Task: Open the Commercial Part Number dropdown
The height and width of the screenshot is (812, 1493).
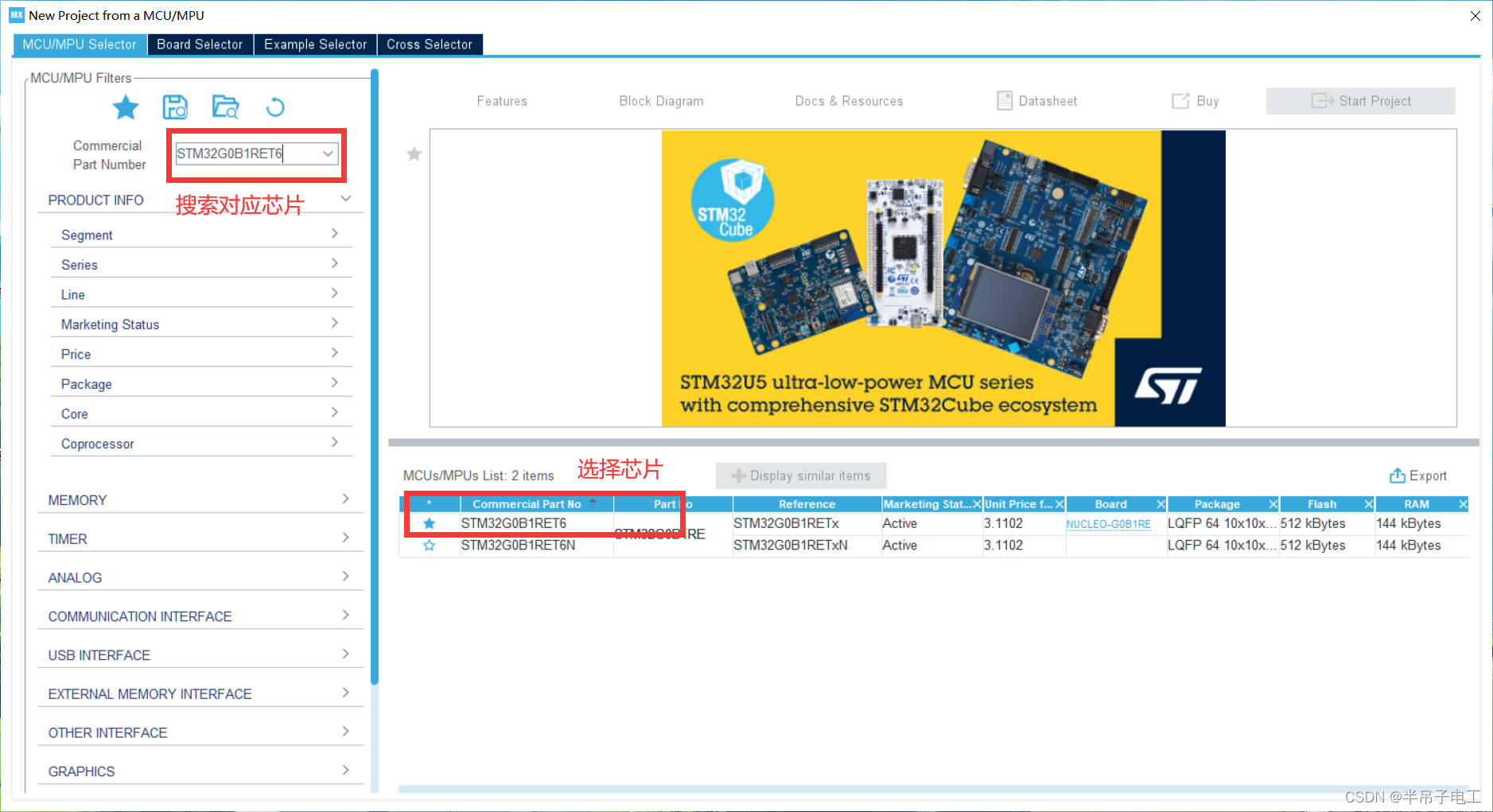Action: [x=327, y=153]
